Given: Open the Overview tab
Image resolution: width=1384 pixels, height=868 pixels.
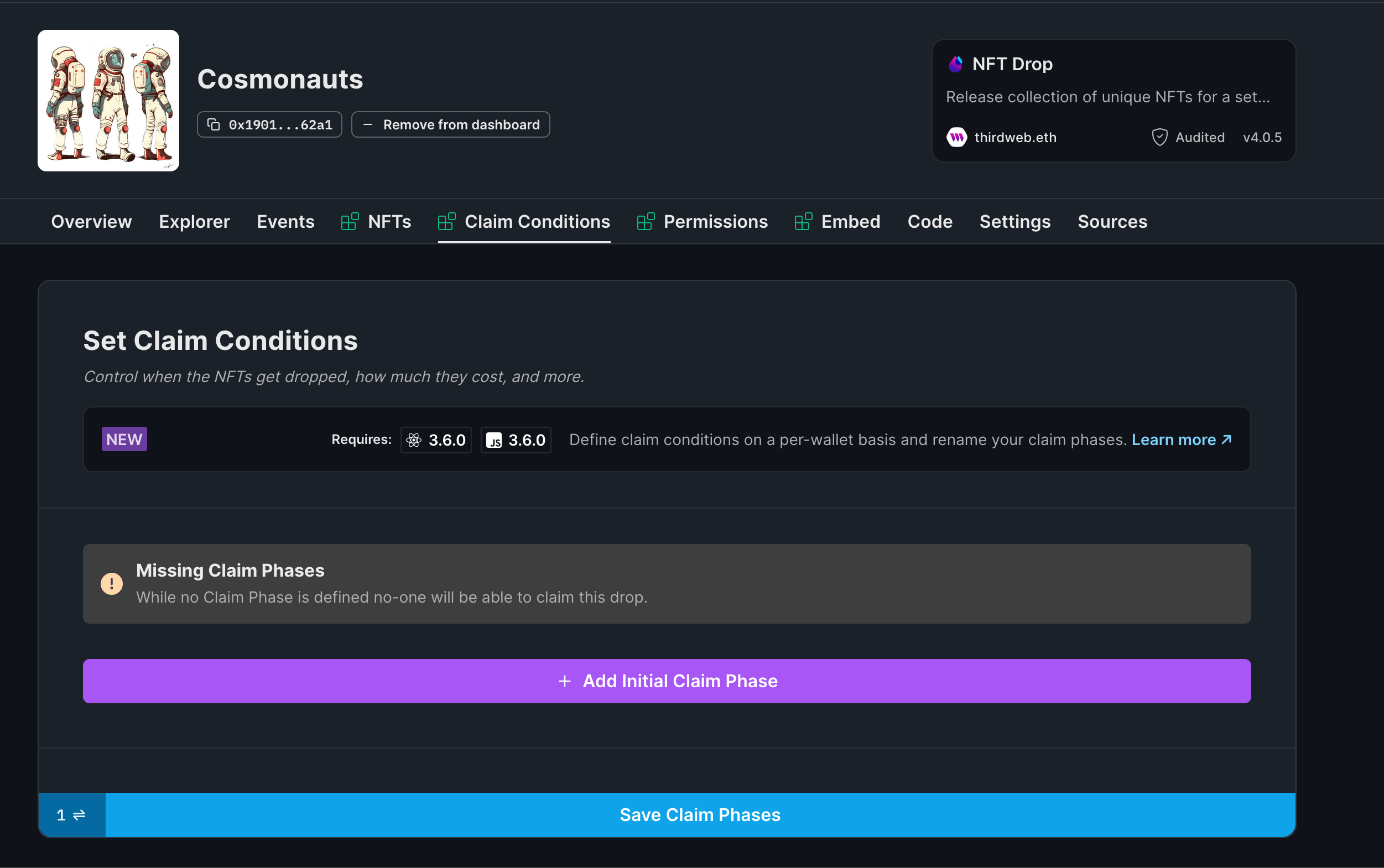Looking at the screenshot, I should [91, 222].
